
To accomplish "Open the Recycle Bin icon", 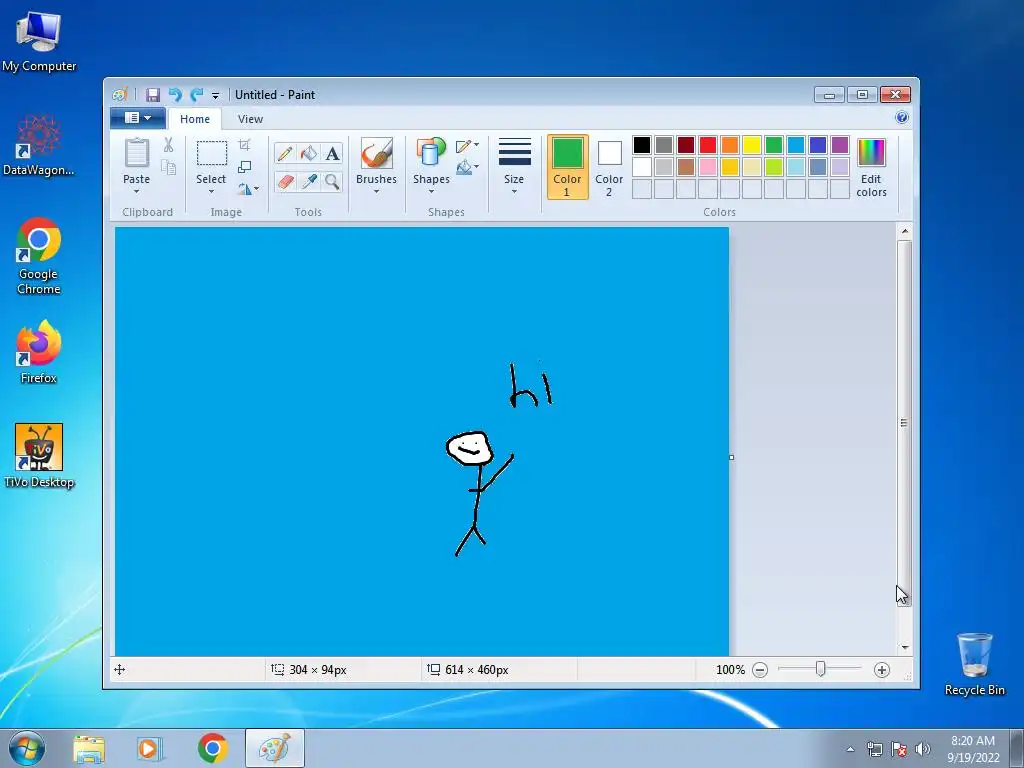I will pos(974,664).
